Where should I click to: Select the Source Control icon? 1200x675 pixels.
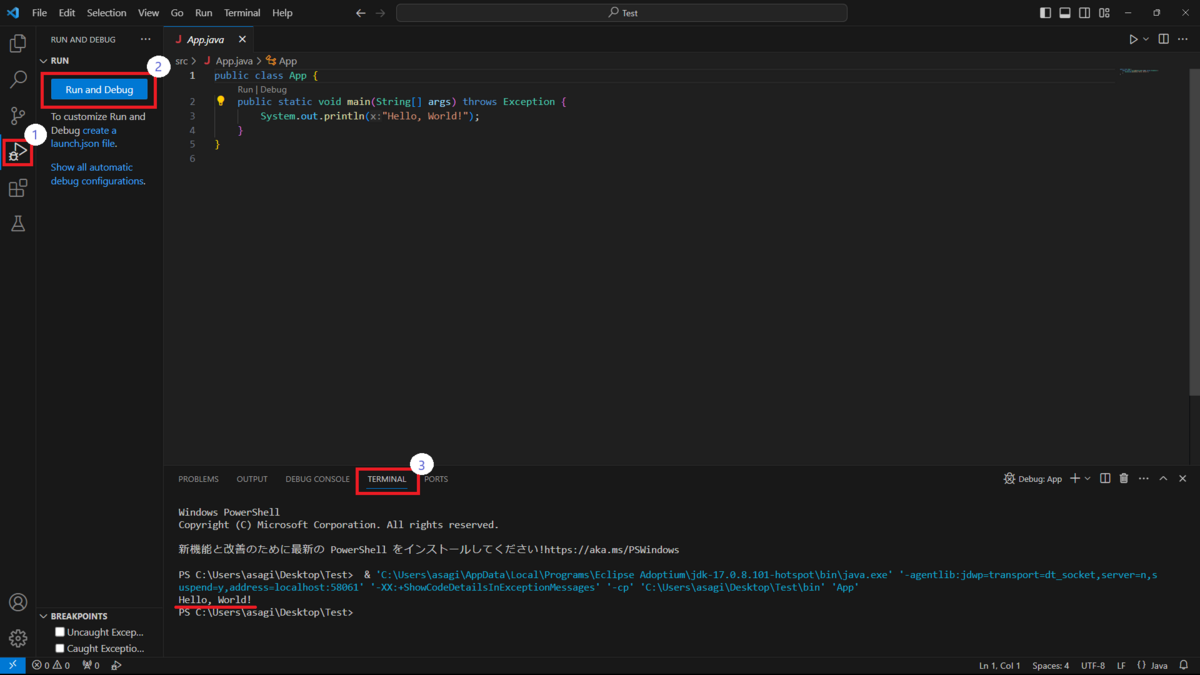(17, 115)
